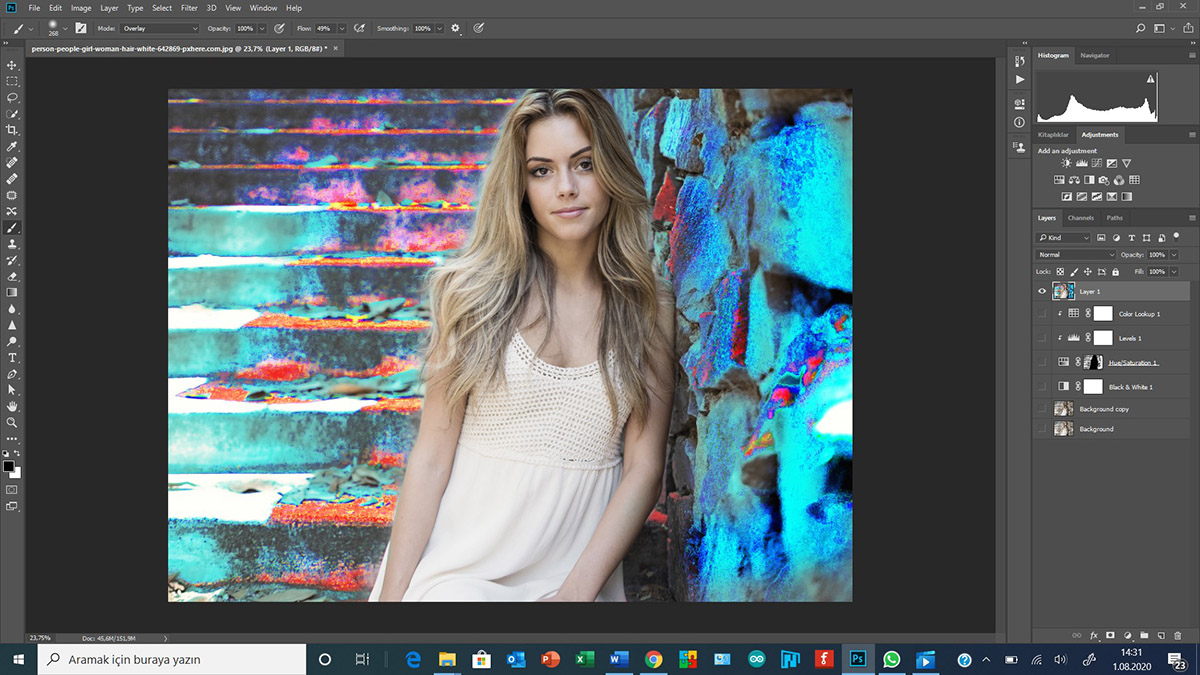Screen dimensions: 1200x675
Task: Pick the Crop tool in the toolbar
Action: pos(12,130)
